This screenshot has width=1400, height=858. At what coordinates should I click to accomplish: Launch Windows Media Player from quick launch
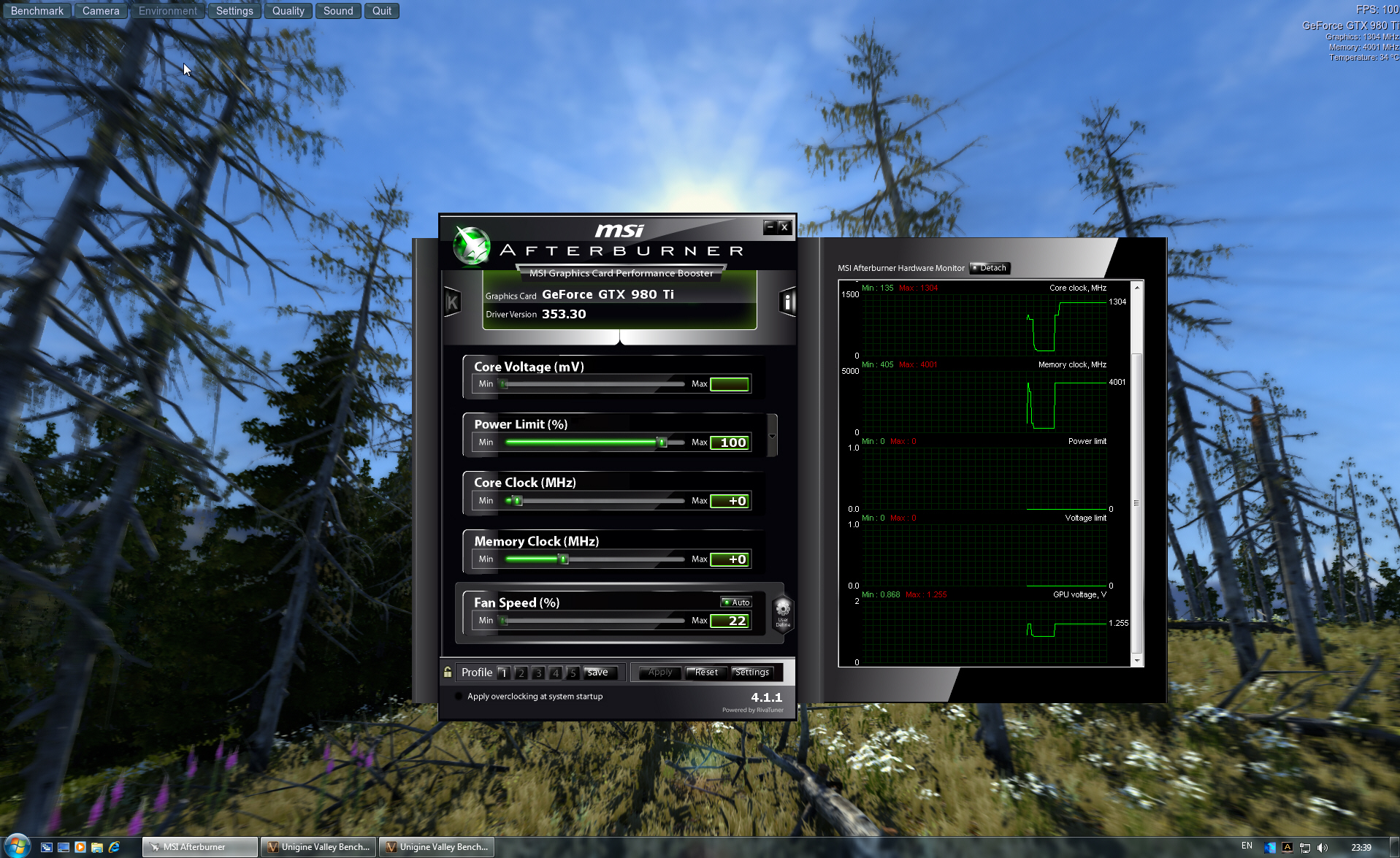[x=80, y=847]
